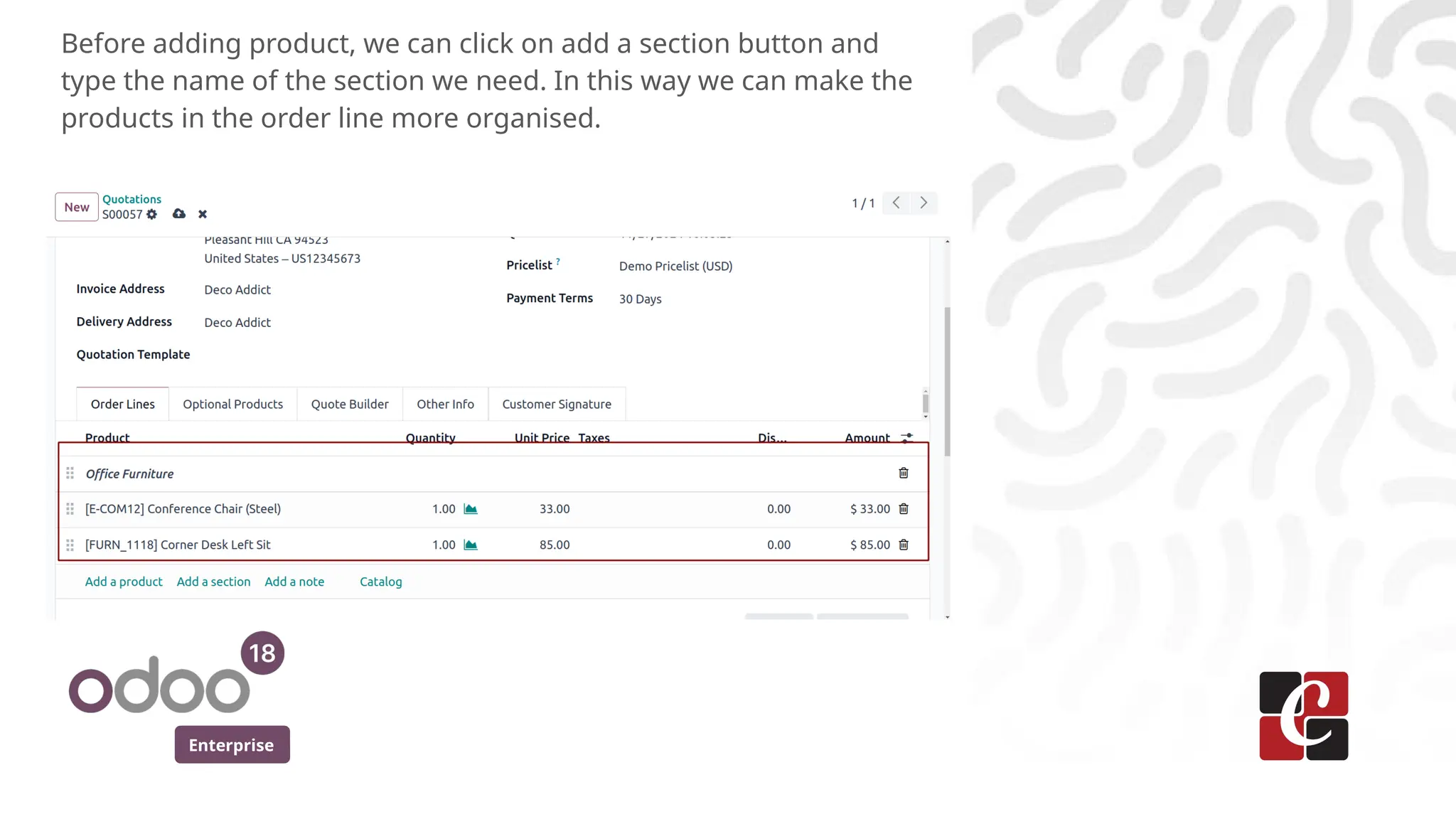Click the Taxes column header
The image size is (1456, 819).
[x=594, y=437]
